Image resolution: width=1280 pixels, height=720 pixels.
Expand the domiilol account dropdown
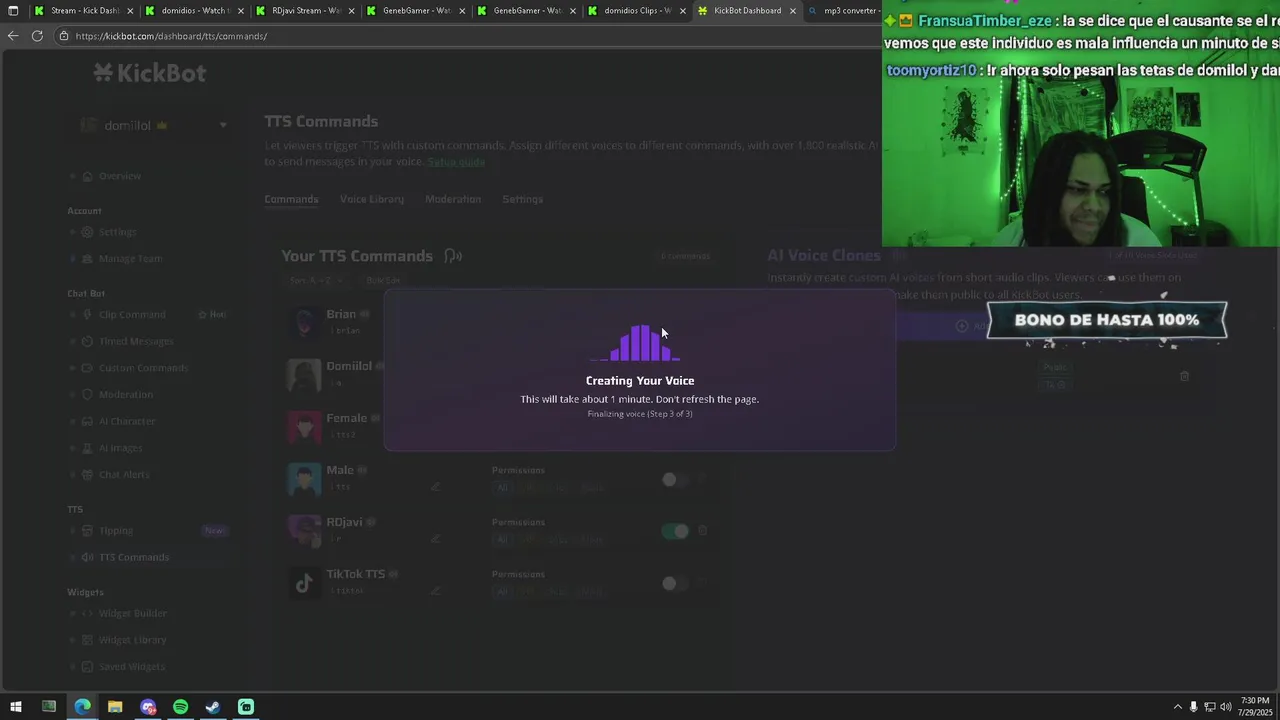(x=223, y=126)
